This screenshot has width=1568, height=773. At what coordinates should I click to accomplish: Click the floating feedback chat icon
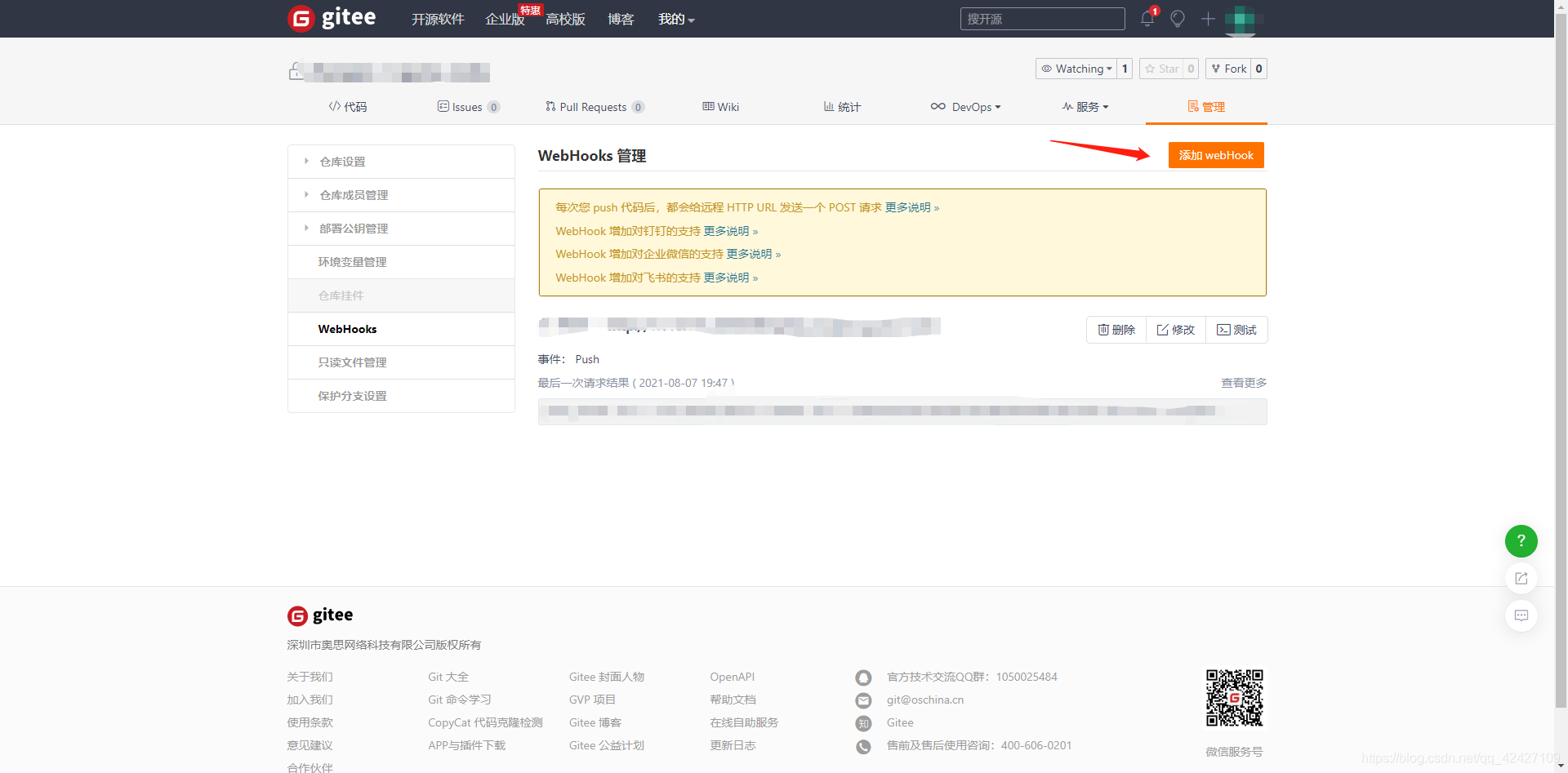[x=1521, y=615]
